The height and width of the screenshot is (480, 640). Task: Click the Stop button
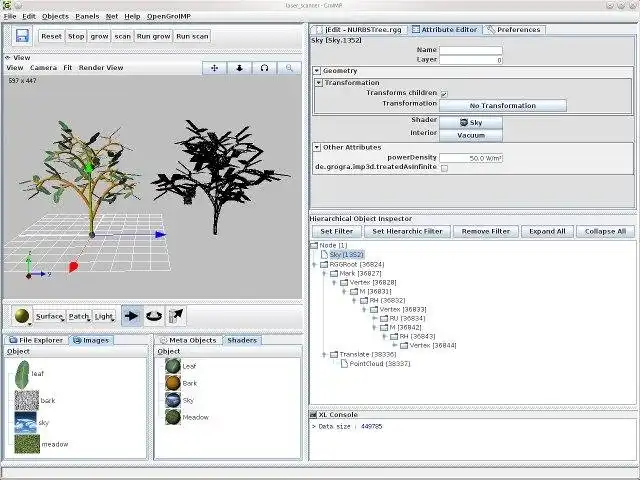76,36
